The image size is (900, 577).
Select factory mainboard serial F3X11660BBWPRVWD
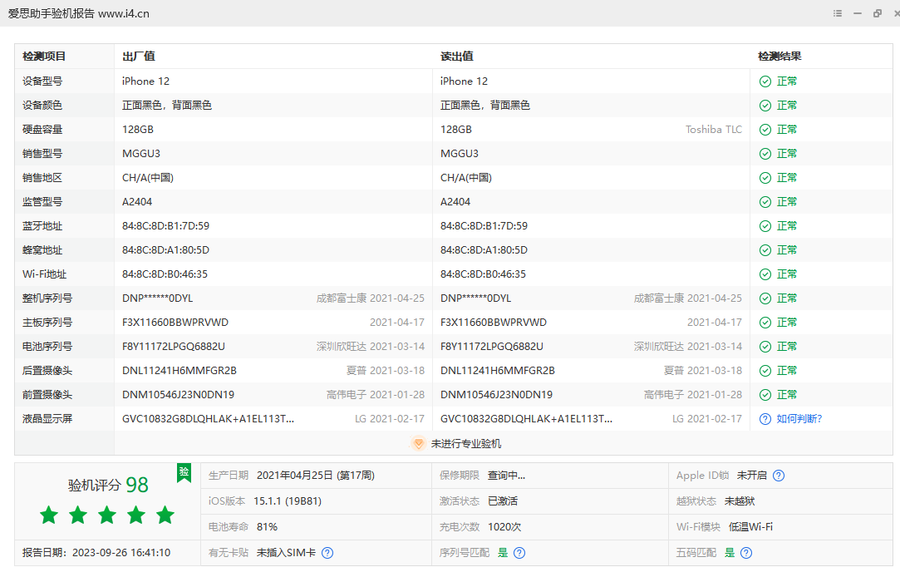[x=175, y=323]
